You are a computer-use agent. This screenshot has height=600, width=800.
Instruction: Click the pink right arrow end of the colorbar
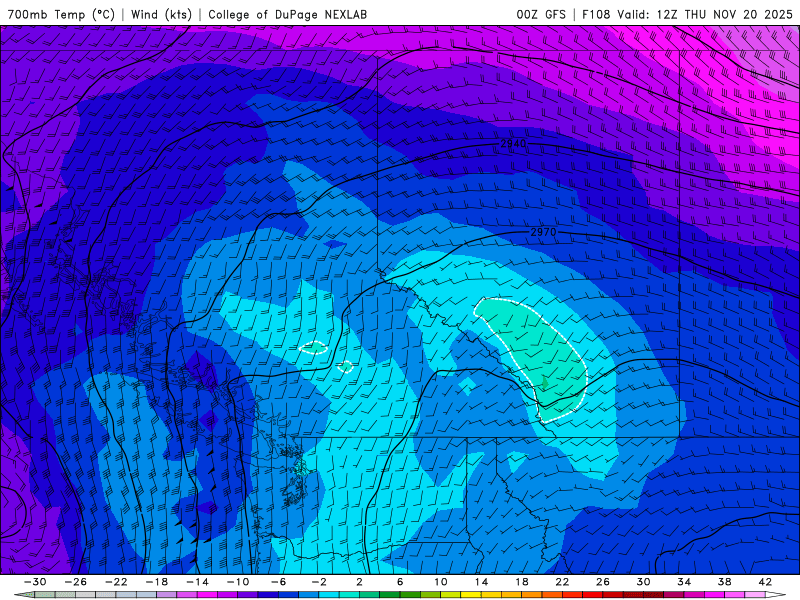775,595
